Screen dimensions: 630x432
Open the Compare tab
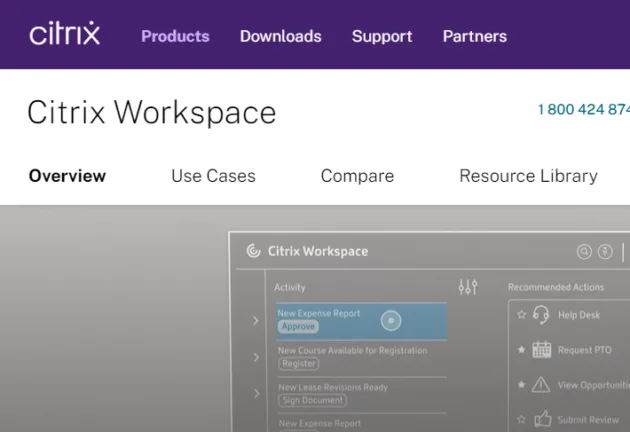(x=357, y=176)
